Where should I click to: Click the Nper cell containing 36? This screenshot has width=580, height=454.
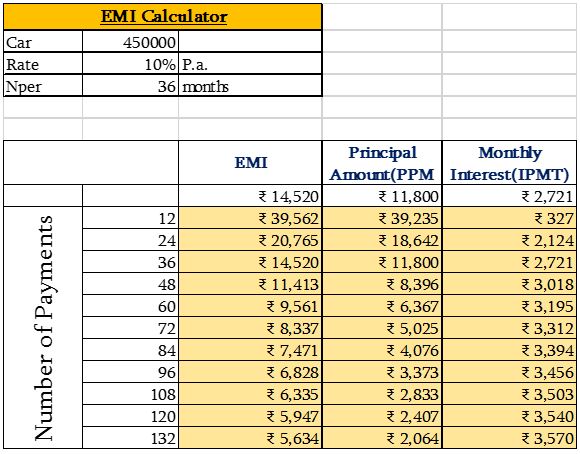tap(130, 85)
